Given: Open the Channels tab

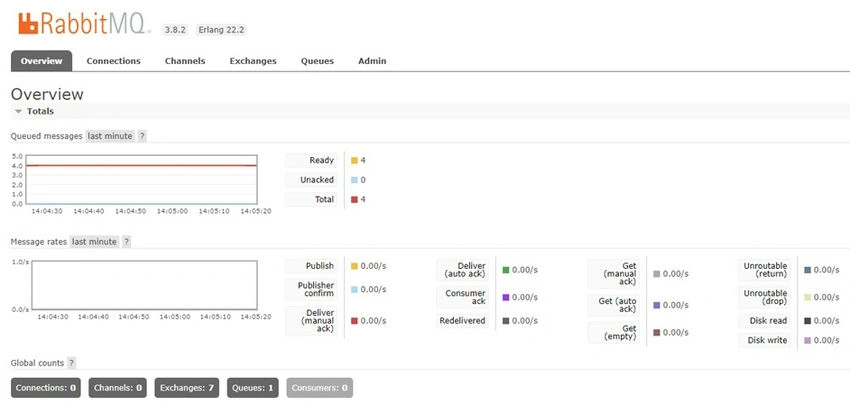Looking at the screenshot, I should pos(185,61).
